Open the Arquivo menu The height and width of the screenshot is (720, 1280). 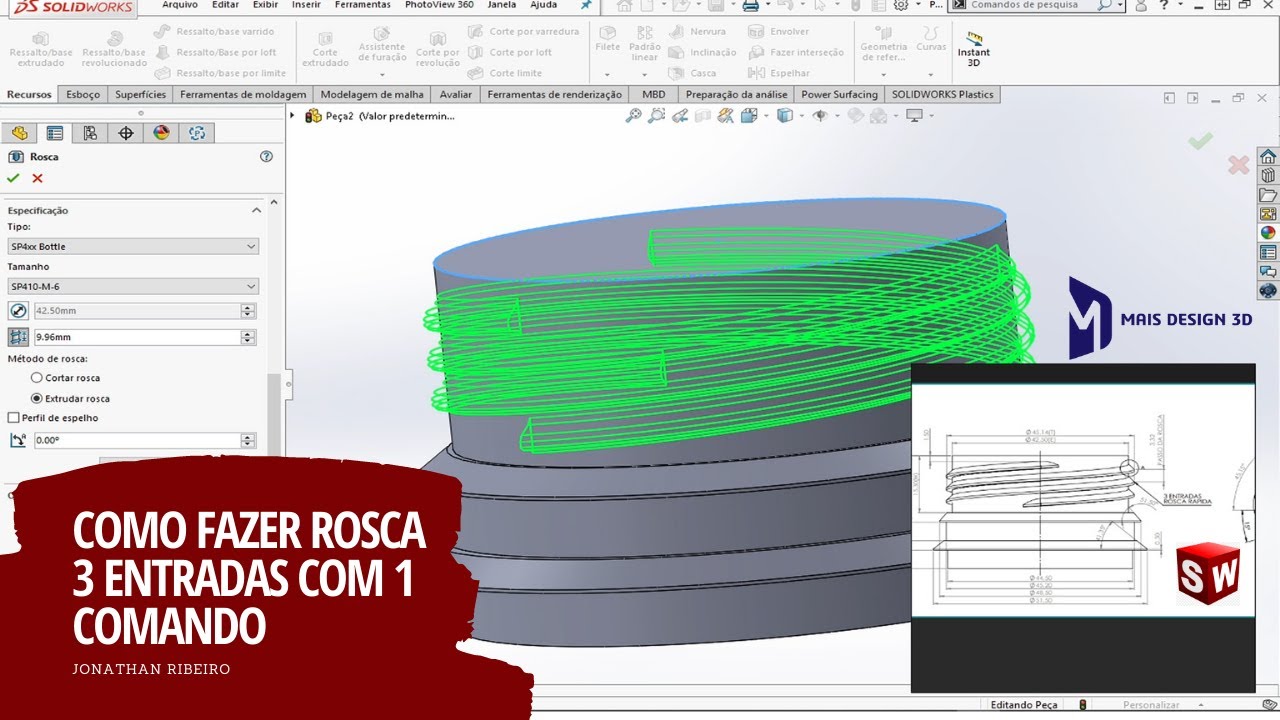coord(180,5)
